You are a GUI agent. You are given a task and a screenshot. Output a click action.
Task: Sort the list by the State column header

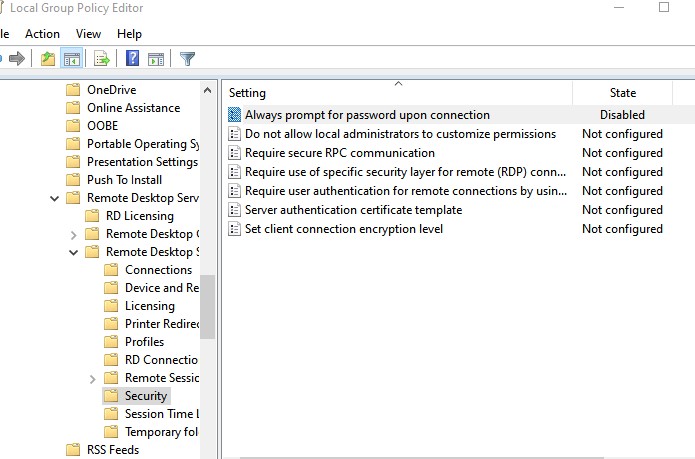[x=622, y=93]
